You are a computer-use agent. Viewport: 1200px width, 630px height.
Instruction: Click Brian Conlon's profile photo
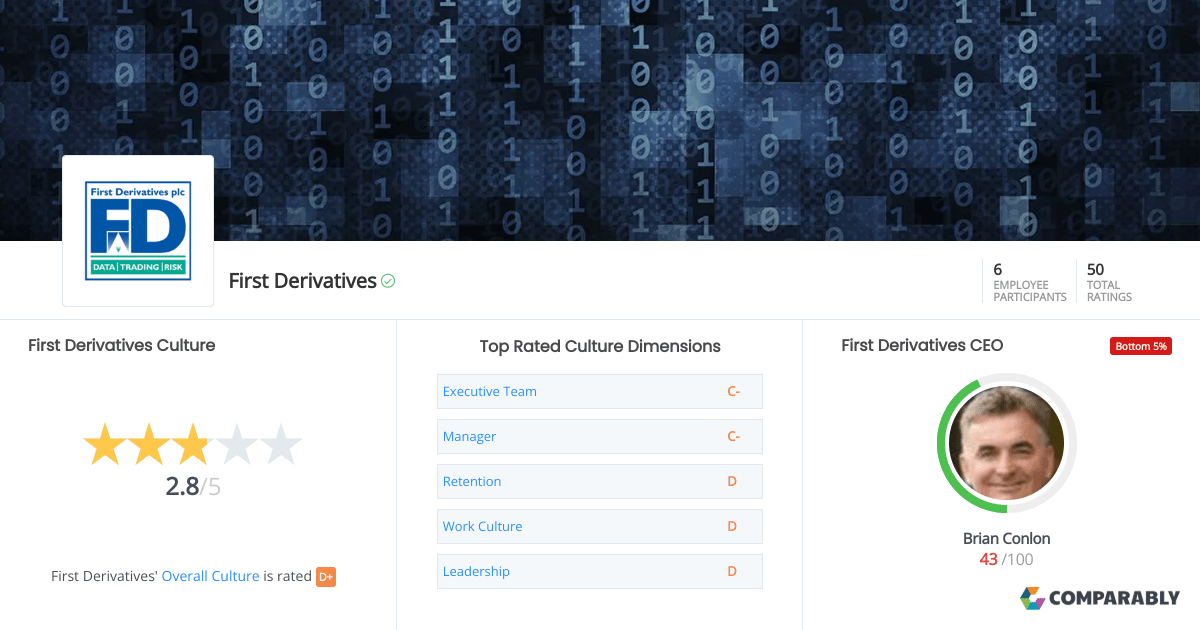coord(1006,443)
